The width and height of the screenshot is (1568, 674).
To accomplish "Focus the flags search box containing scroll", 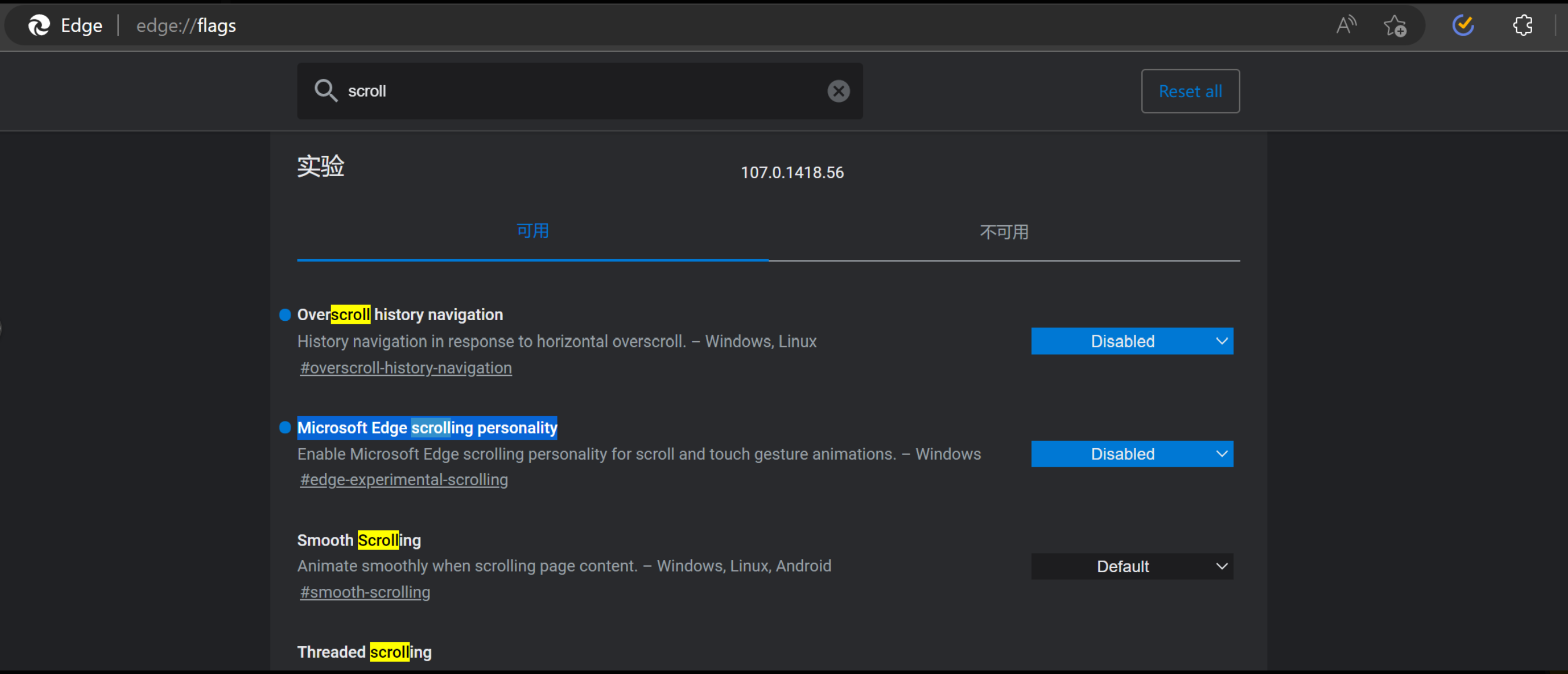I will (x=580, y=91).
